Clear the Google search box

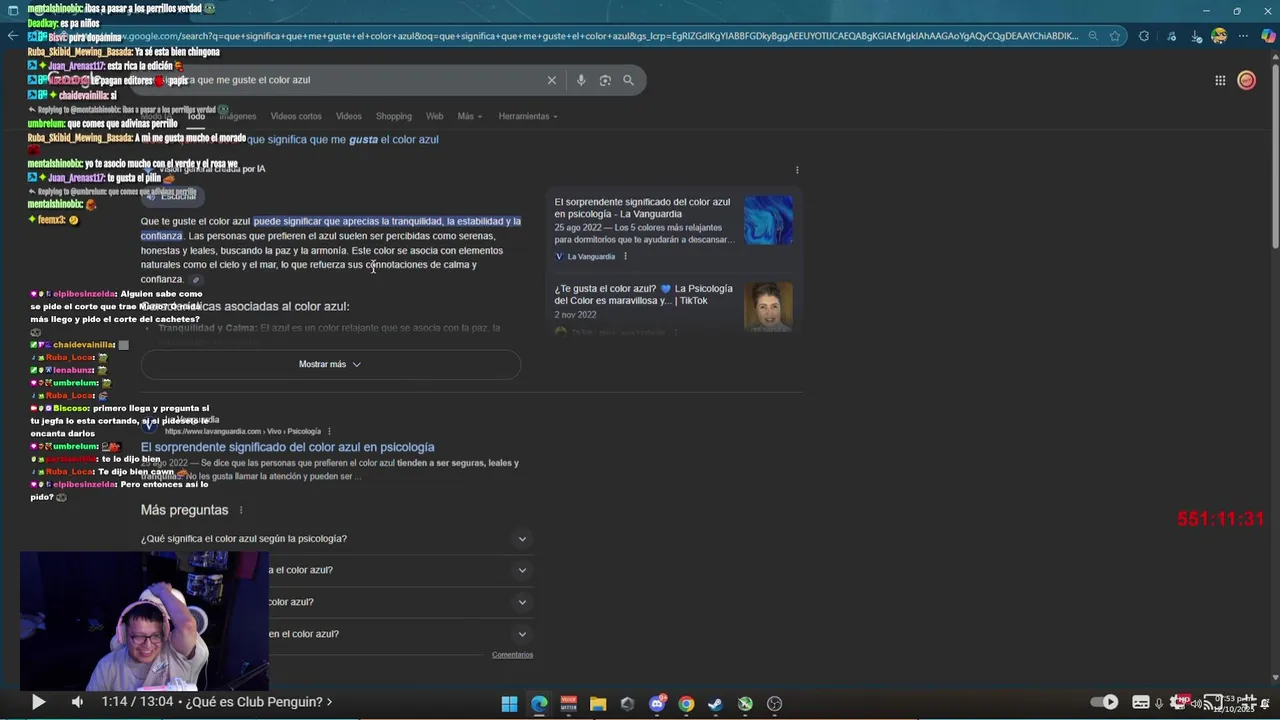pos(551,80)
